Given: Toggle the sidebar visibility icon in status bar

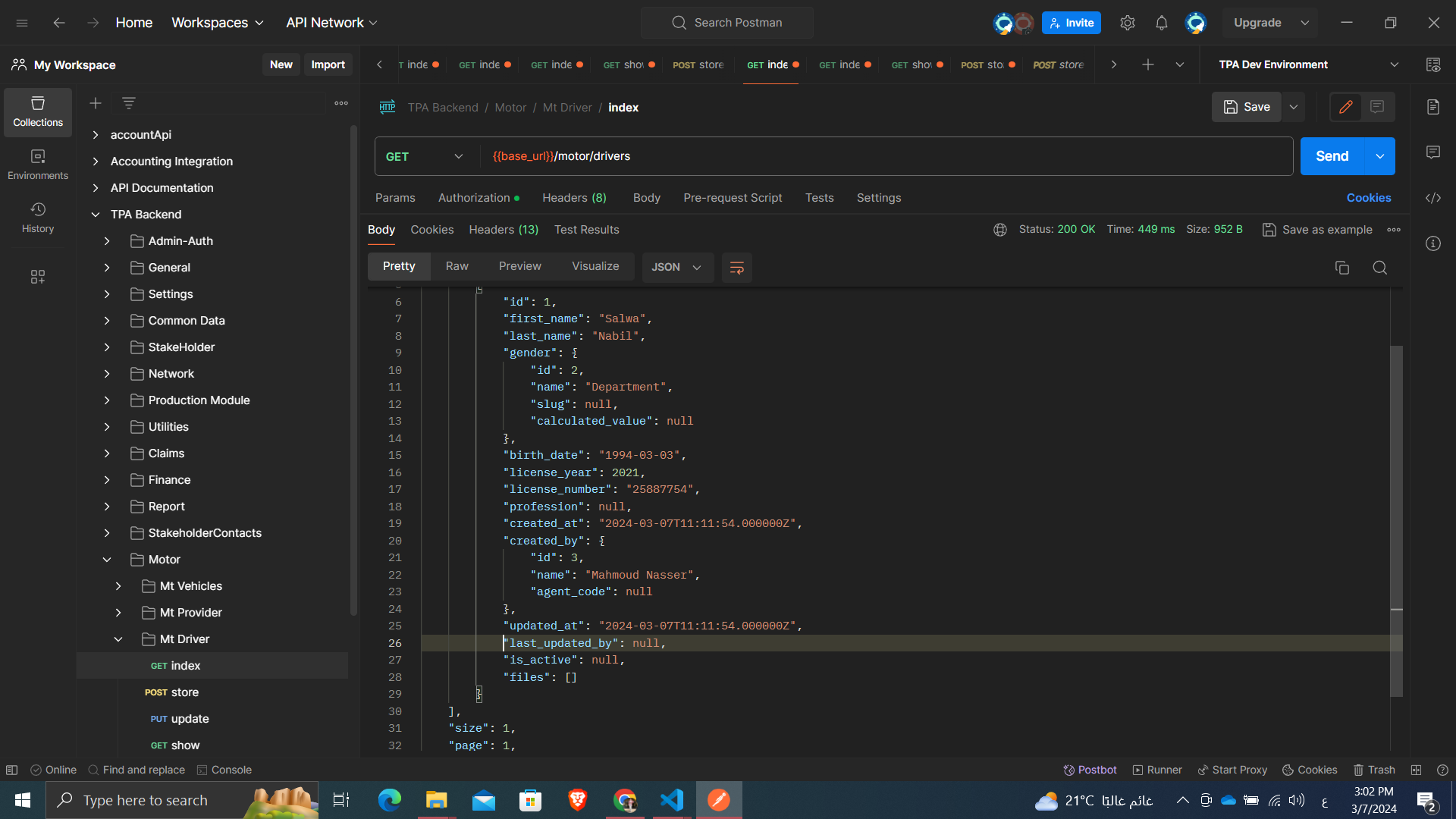Looking at the screenshot, I should (11, 770).
